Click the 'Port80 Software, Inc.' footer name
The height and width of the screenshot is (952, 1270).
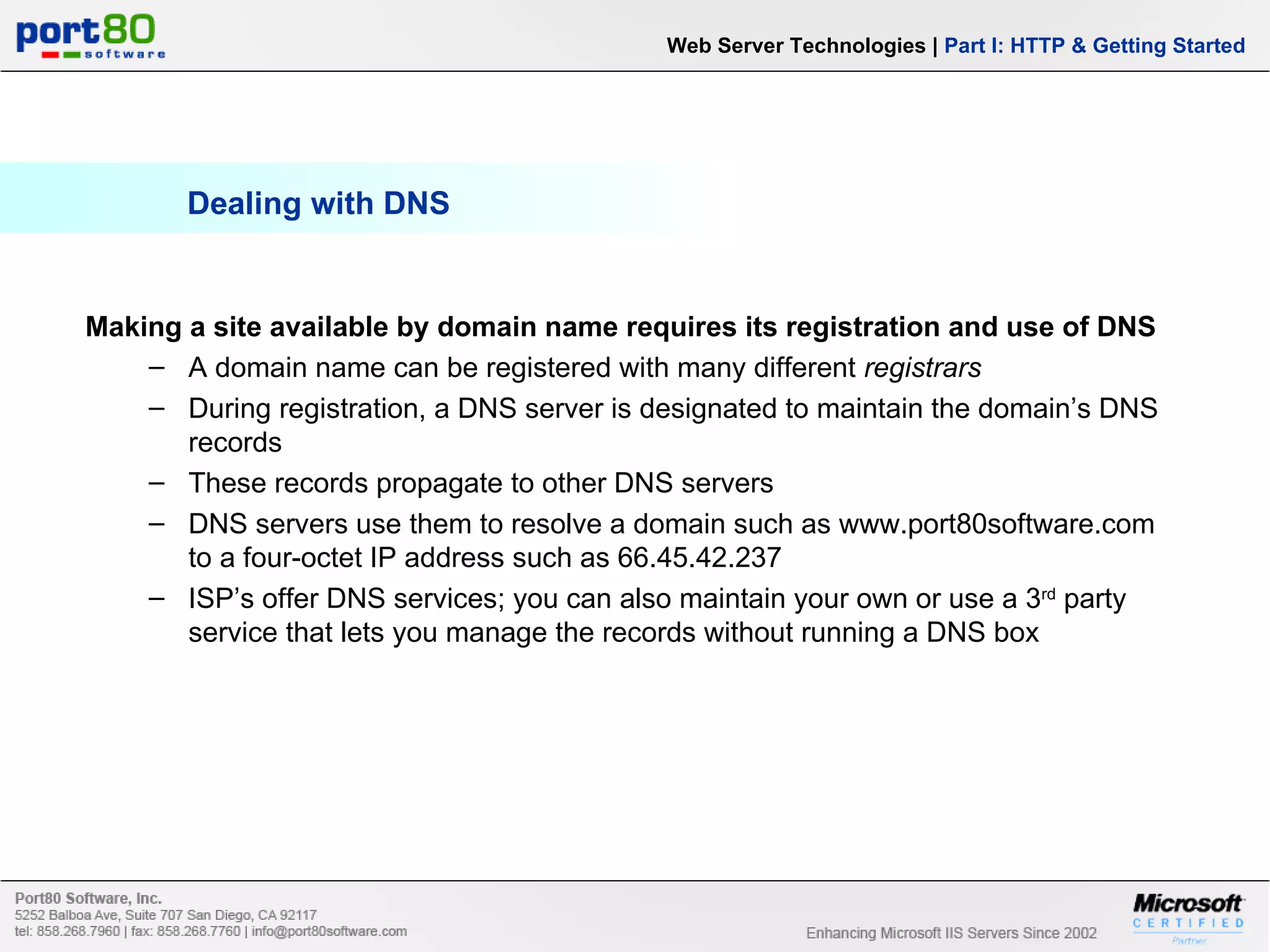88,898
